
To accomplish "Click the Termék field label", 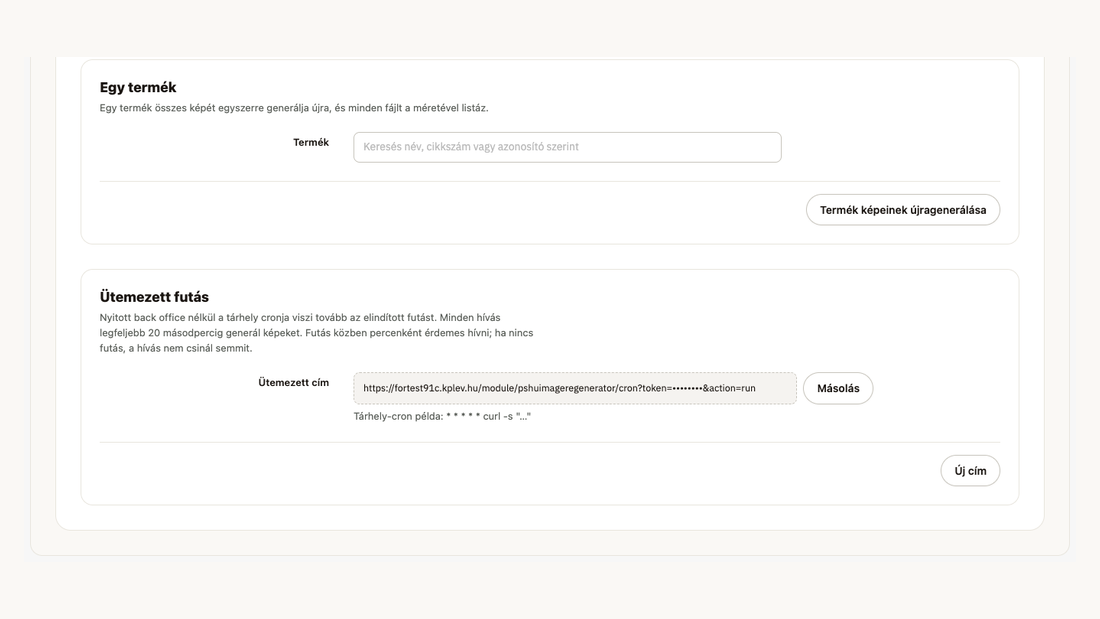I will point(311,142).
